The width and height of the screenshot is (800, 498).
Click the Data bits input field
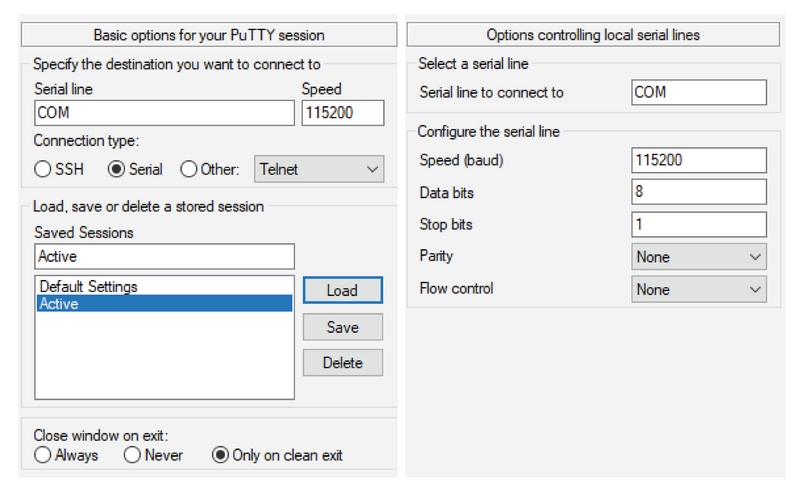pos(699,192)
